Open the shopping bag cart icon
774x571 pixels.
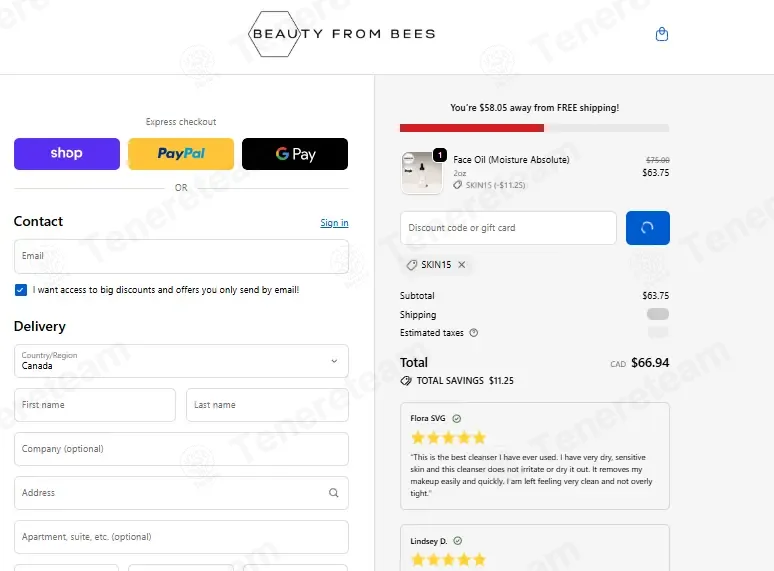tap(661, 34)
